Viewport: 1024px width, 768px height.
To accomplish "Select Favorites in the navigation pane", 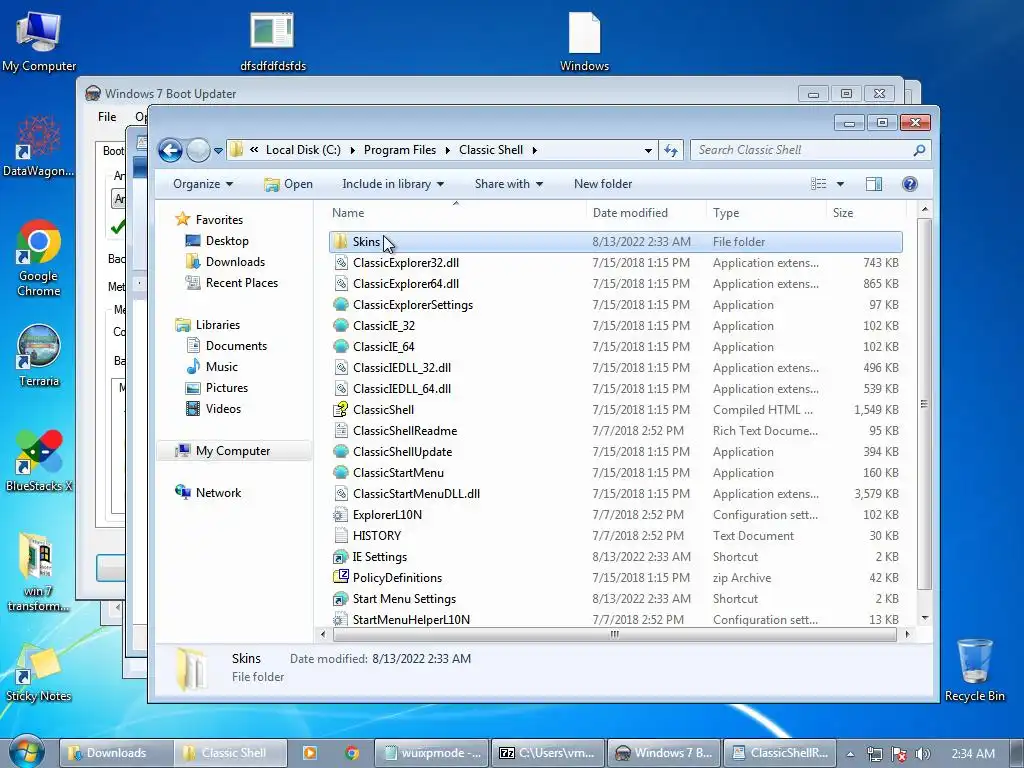I will point(219,220).
